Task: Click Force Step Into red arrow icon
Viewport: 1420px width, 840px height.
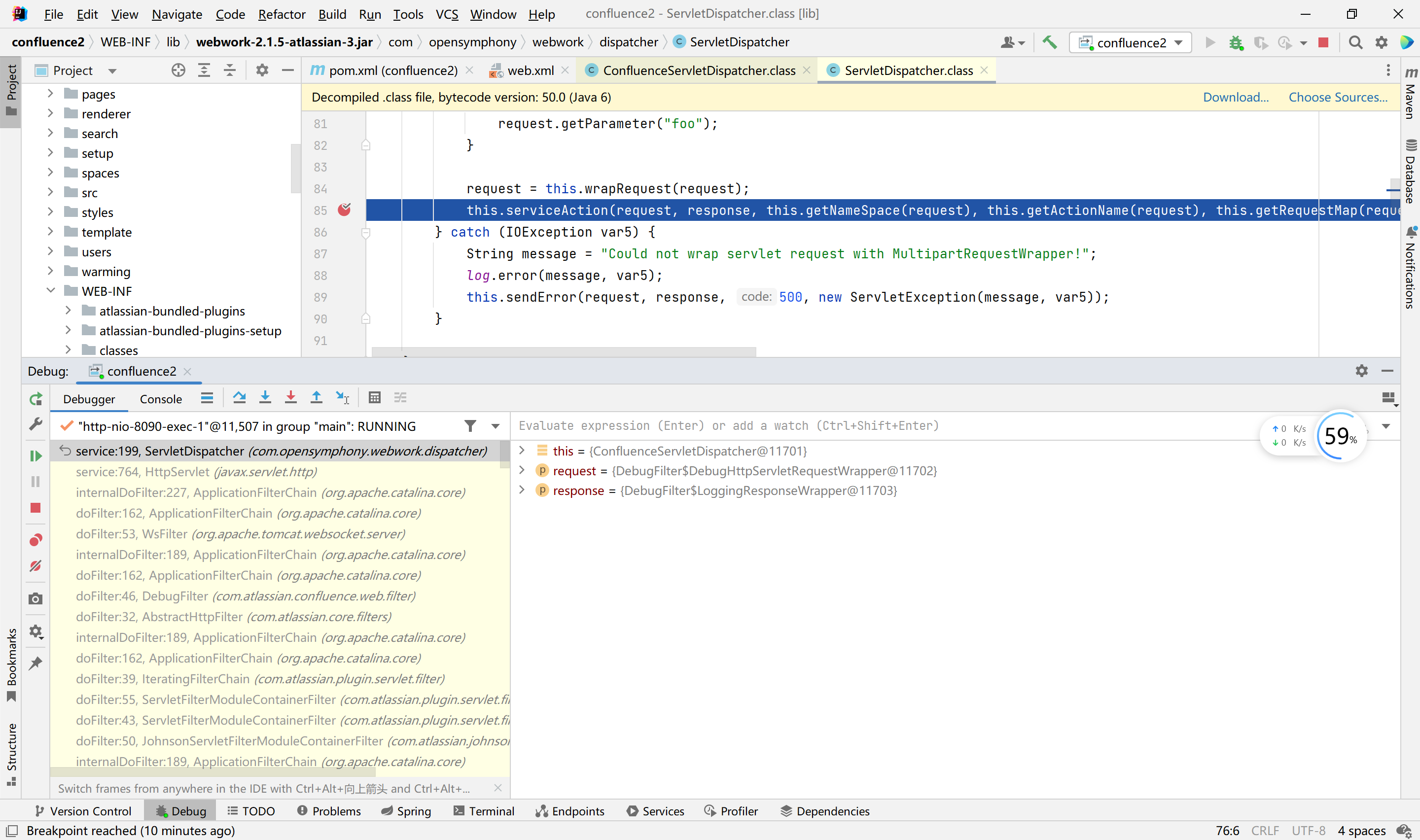Action: tap(290, 398)
